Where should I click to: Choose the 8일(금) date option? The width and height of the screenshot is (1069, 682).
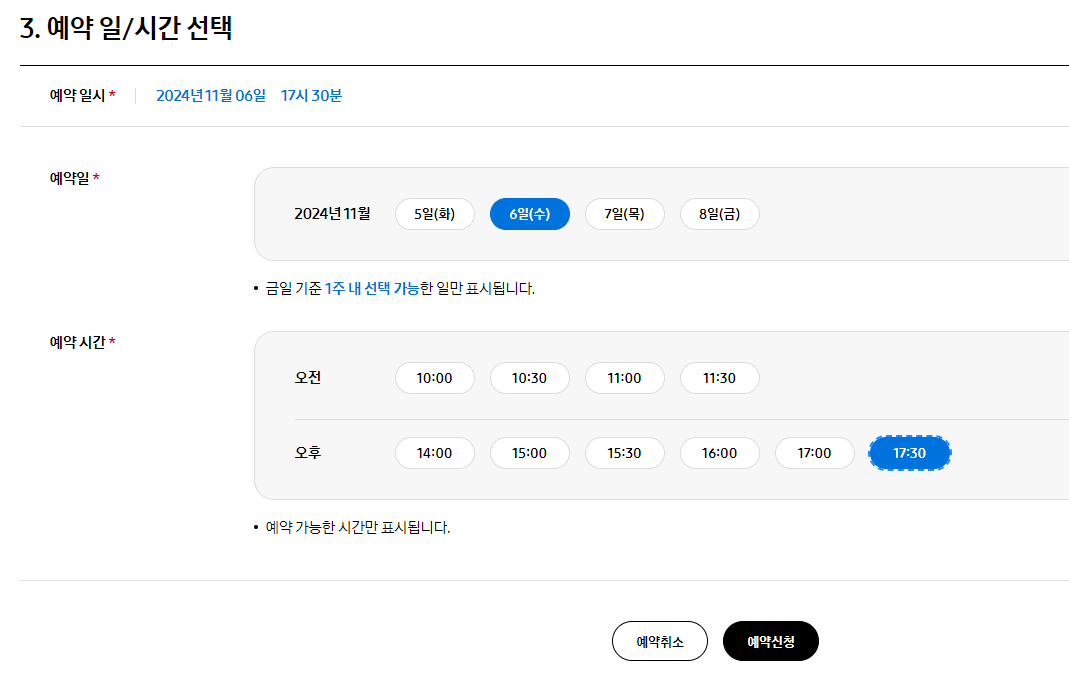(719, 213)
